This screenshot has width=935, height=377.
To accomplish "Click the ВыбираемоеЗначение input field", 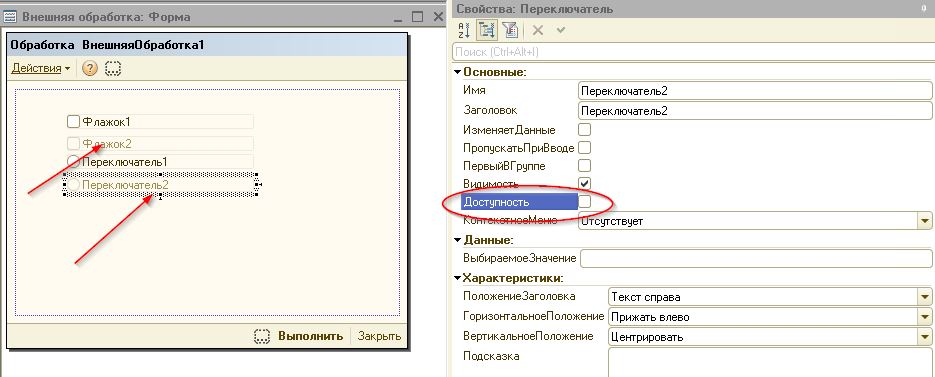I will 756,259.
